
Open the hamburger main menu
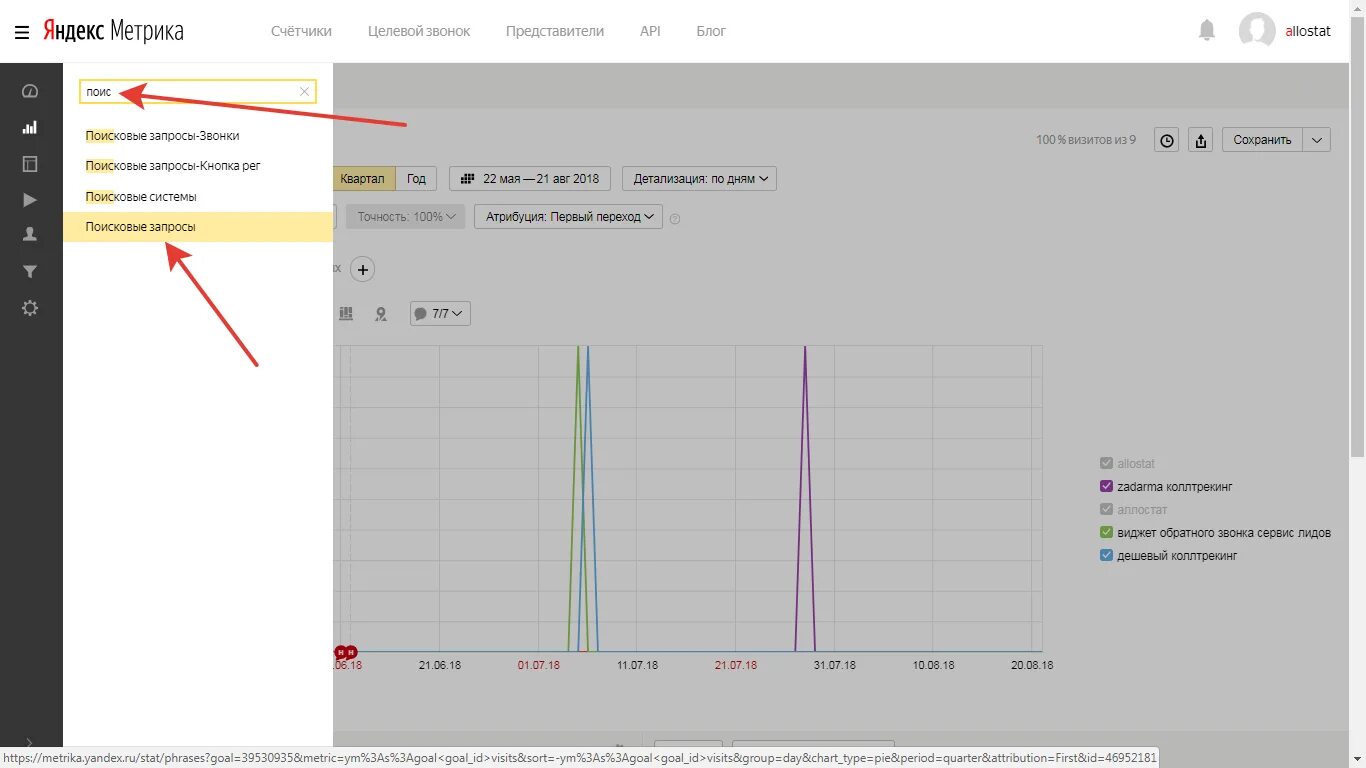pos(22,32)
